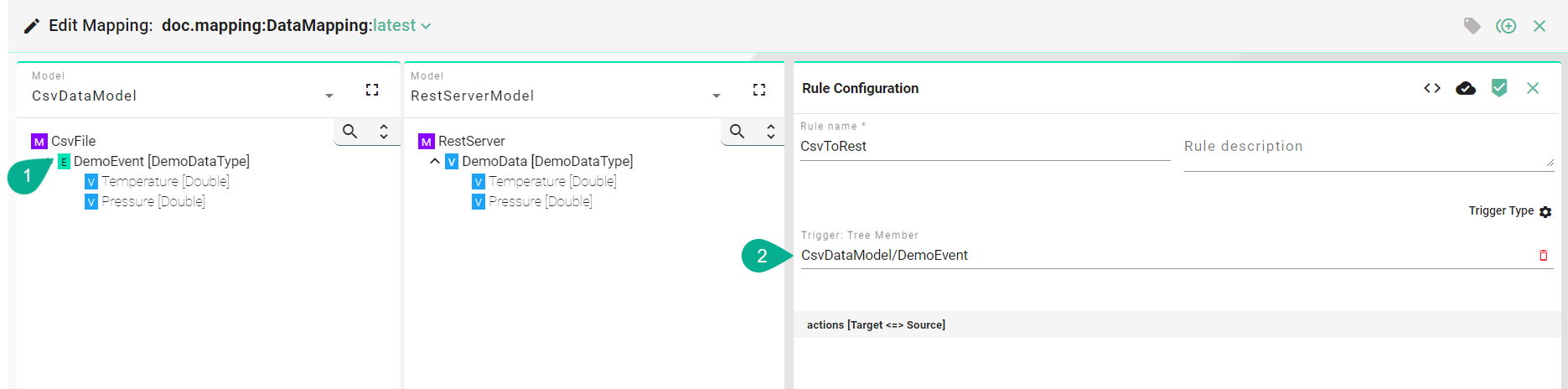Open Trigger Type settings gear
Viewport: 1568px width, 389px height.
(x=1545, y=212)
